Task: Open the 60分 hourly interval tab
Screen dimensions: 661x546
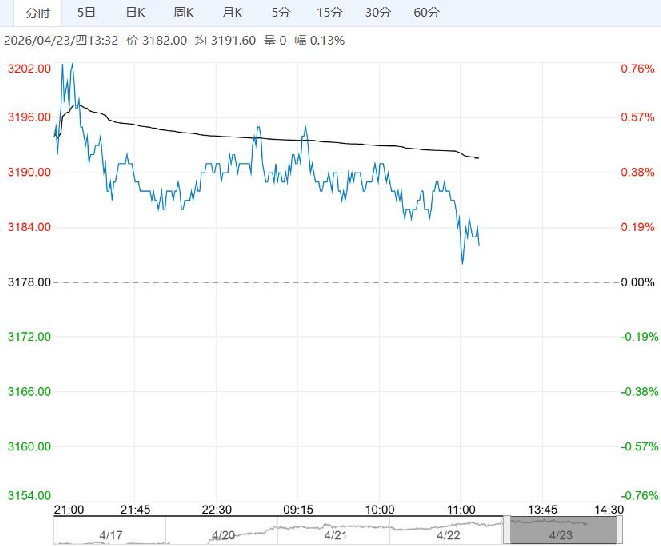Action: (x=426, y=13)
